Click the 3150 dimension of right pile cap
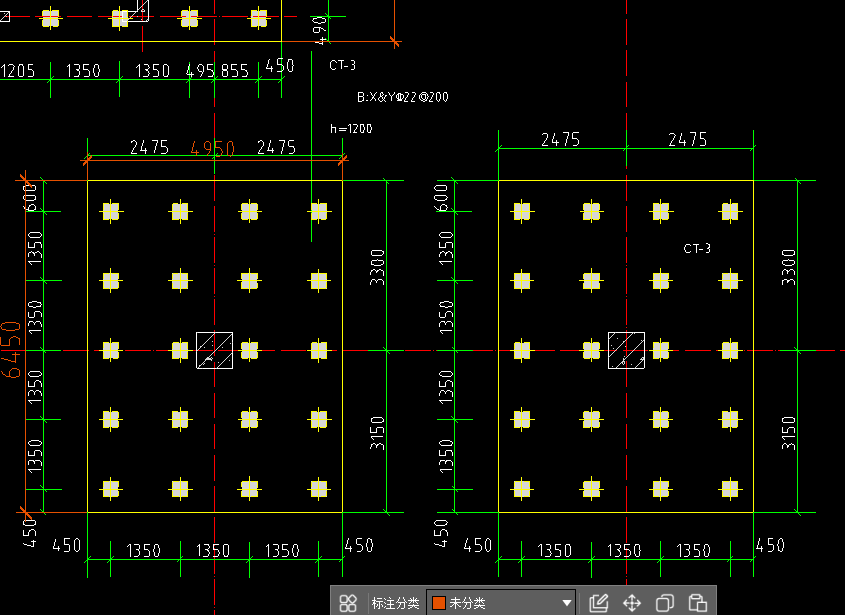845x615 pixels. [x=788, y=433]
